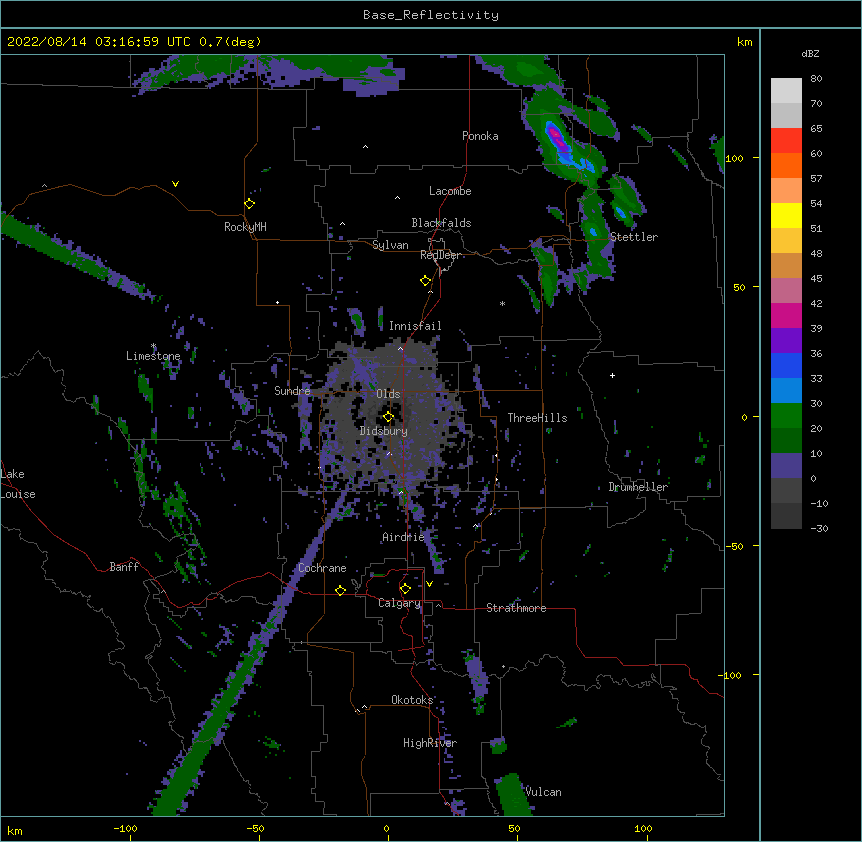
Task: Click the Blackfalds city label
Action: tap(441, 223)
